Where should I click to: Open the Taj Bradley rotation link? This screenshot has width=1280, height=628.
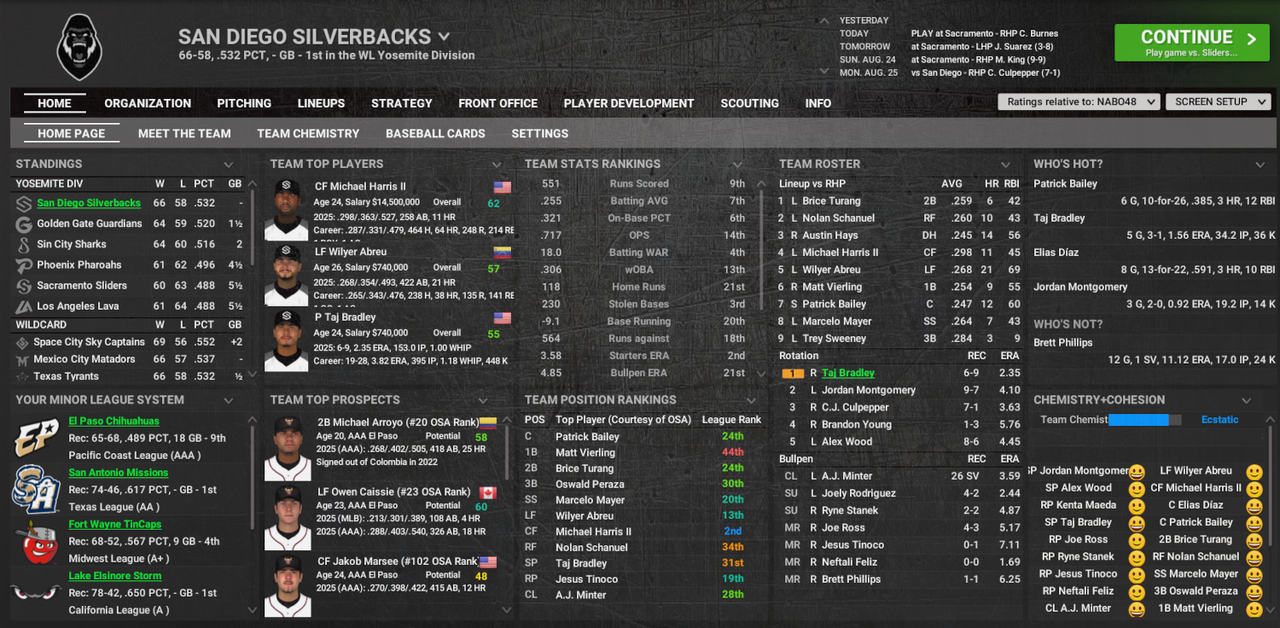(848, 373)
